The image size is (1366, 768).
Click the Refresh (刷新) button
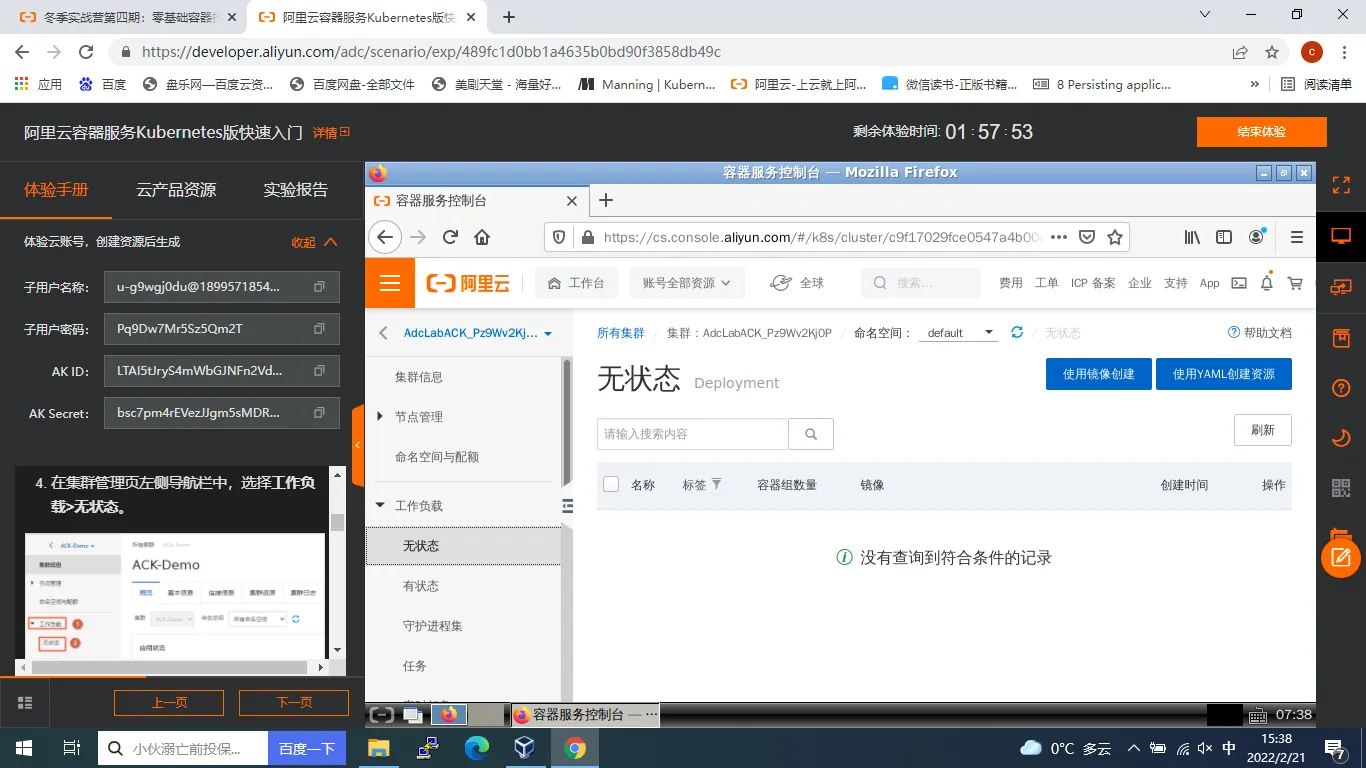(x=1263, y=430)
